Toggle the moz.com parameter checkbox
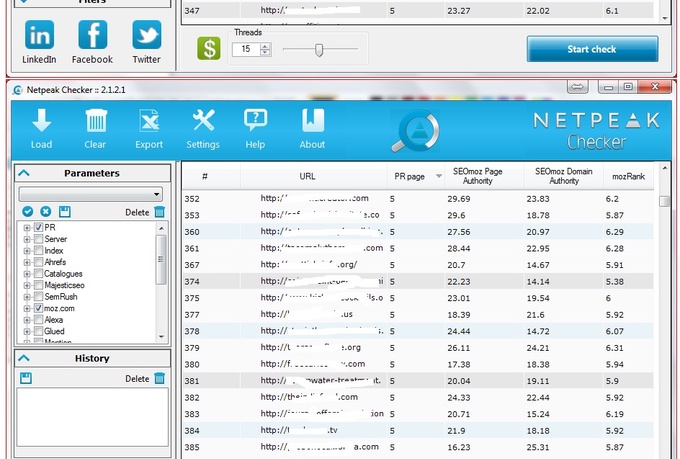Image resolution: width=680 pixels, height=459 pixels. tap(38, 308)
